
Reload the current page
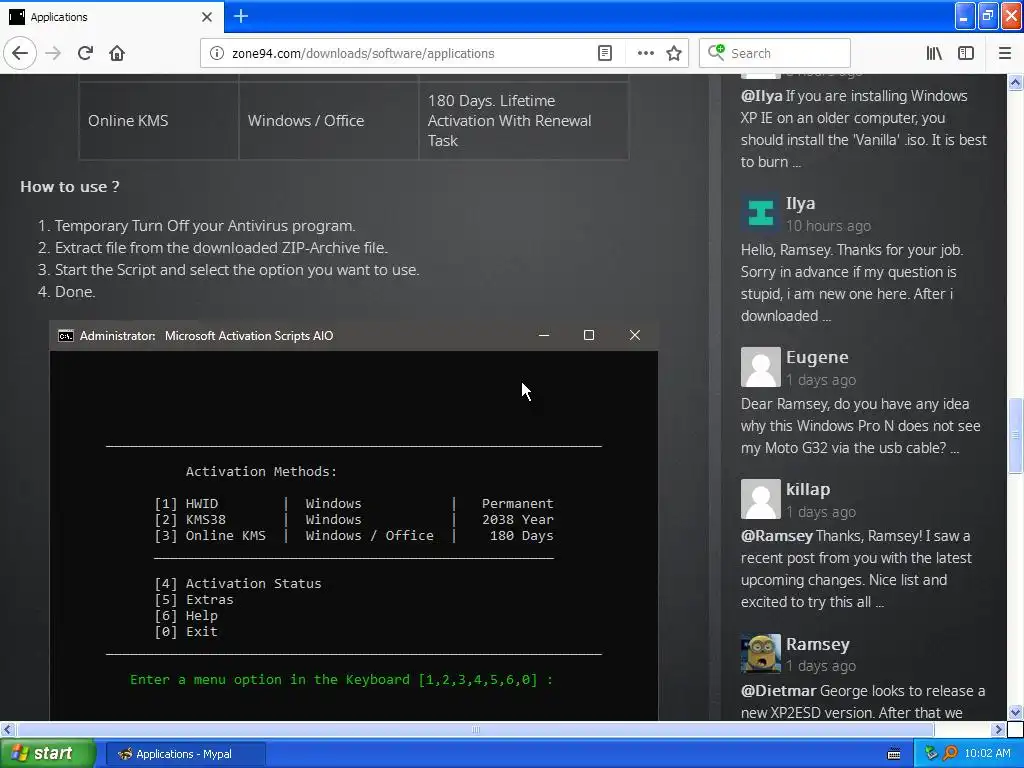click(x=85, y=53)
